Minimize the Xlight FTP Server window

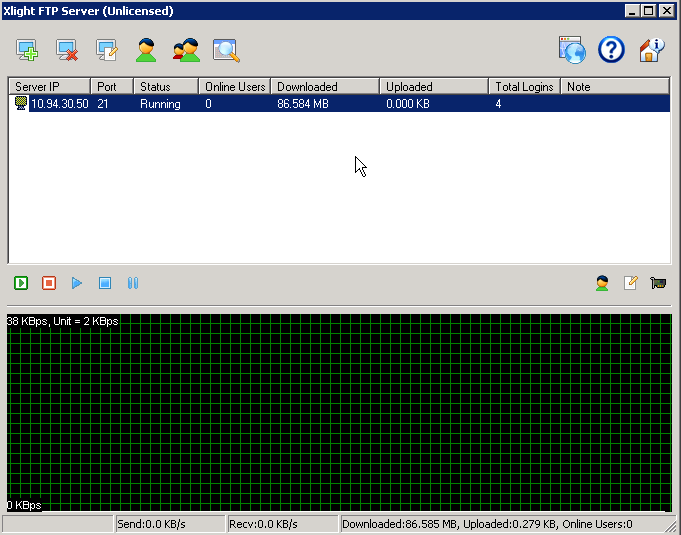tap(632, 11)
